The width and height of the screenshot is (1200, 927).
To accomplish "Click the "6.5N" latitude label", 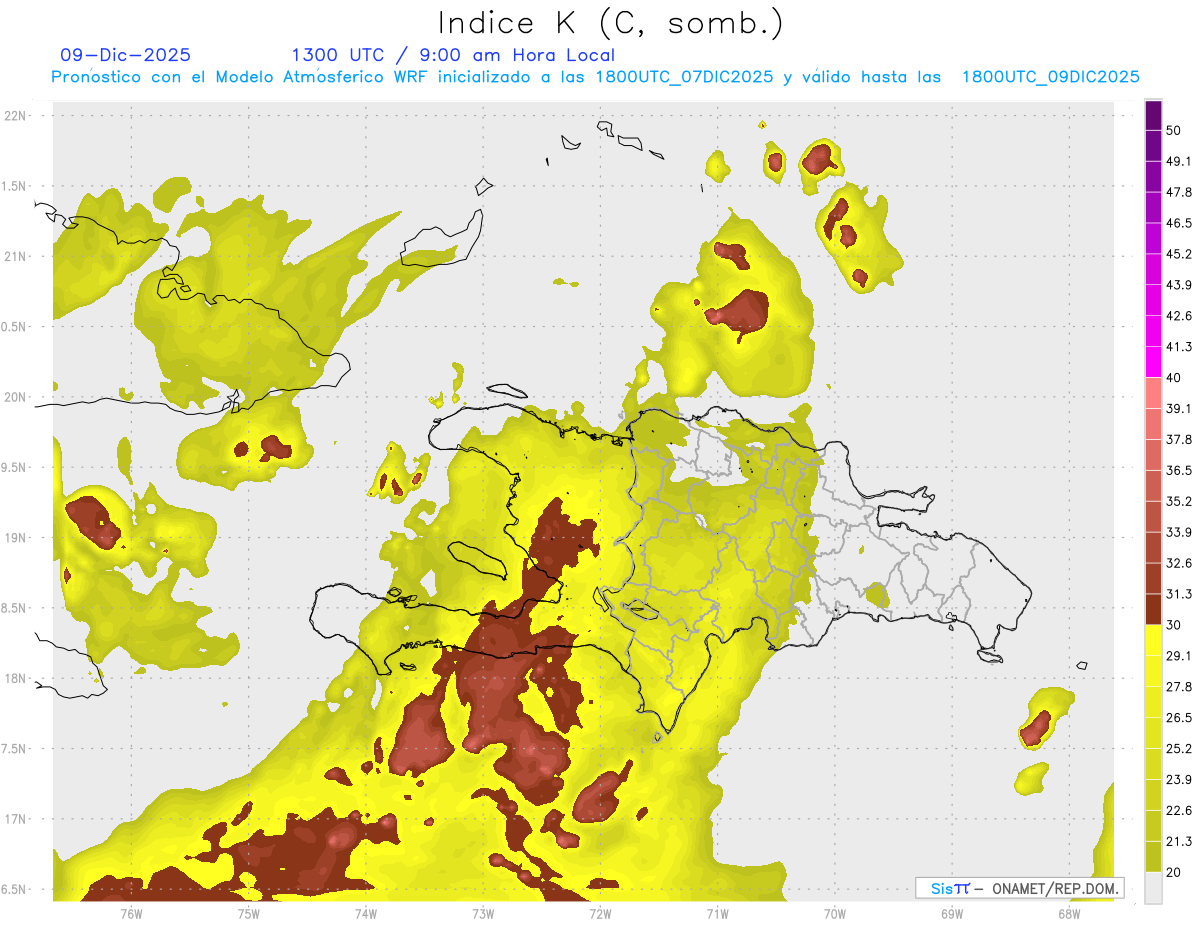I will (14, 889).
